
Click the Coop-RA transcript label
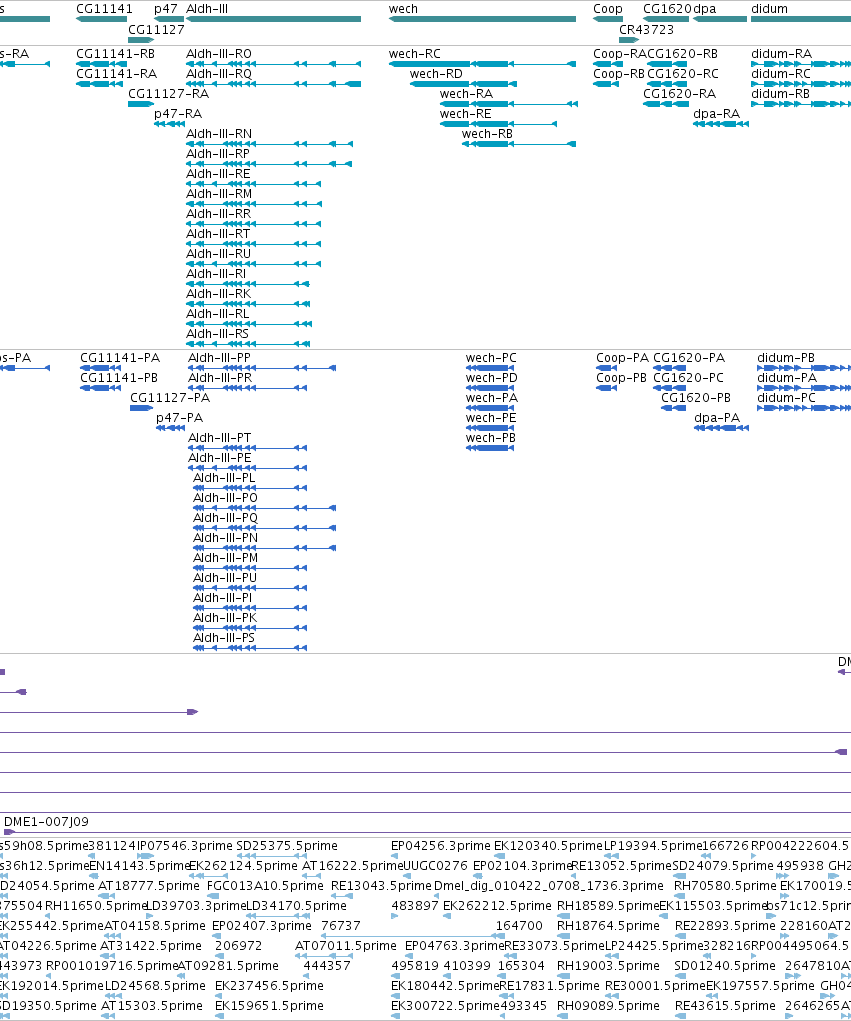click(620, 54)
